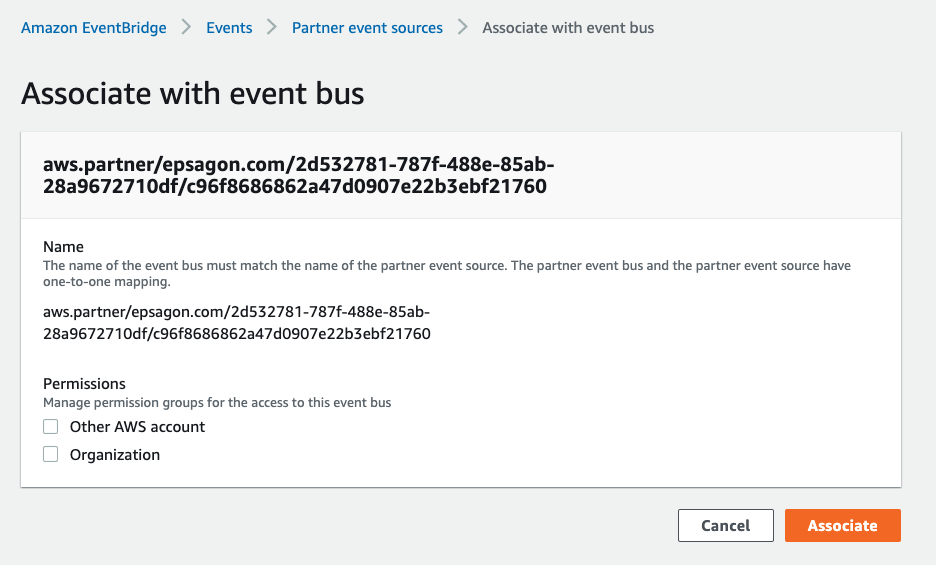The width and height of the screenshot is (936, 565).
Task: Click the bold event source name header
Action: pyautogui.click(x=298, y=175)
